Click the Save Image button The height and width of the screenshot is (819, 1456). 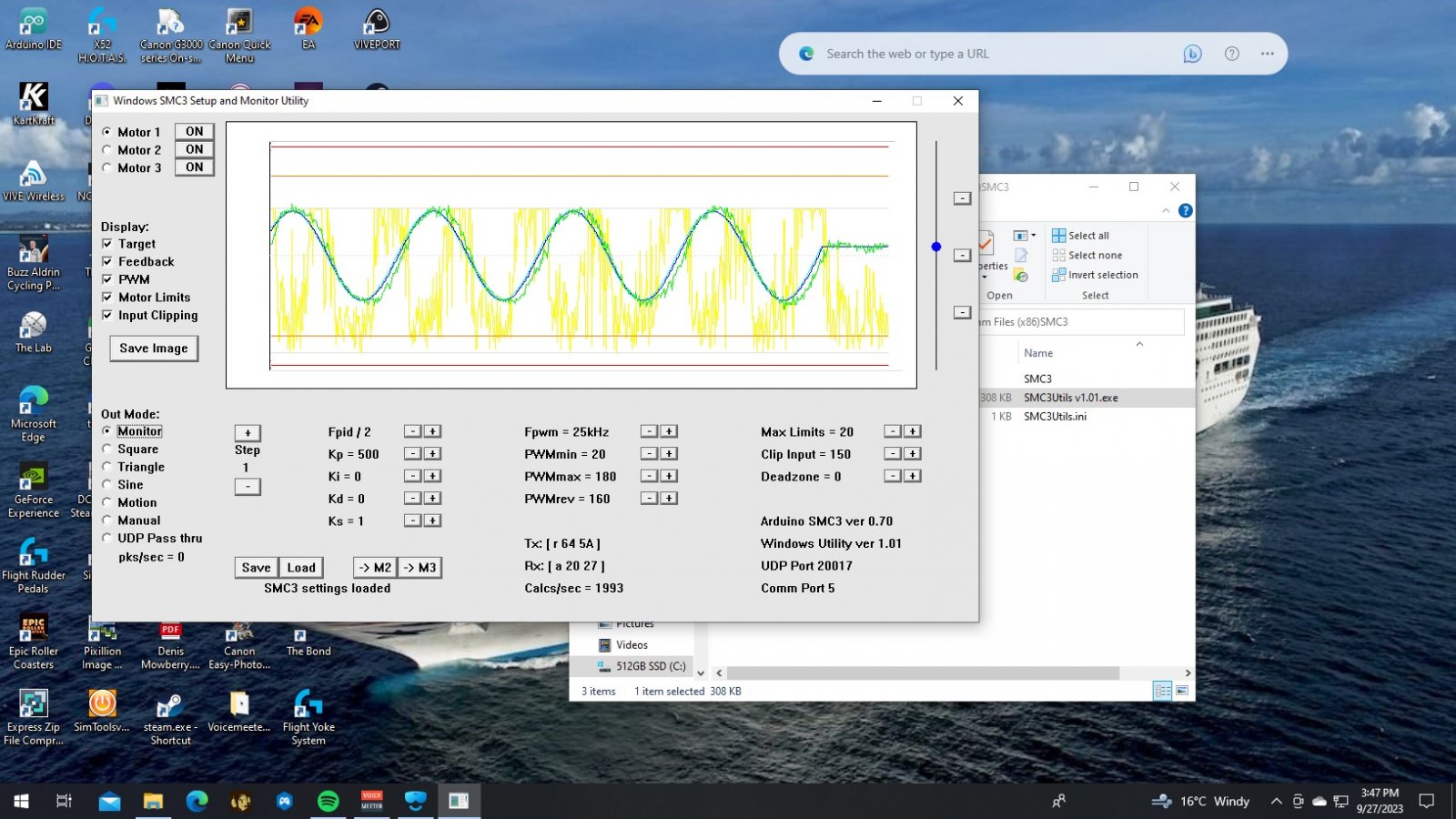154,349
